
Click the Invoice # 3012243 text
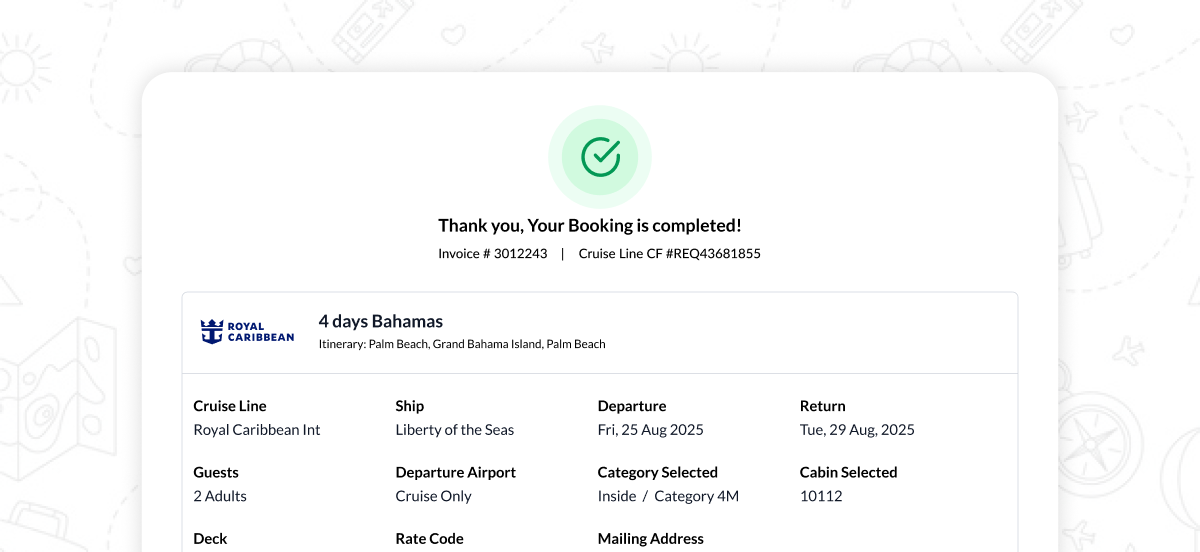tap(492, 254)
